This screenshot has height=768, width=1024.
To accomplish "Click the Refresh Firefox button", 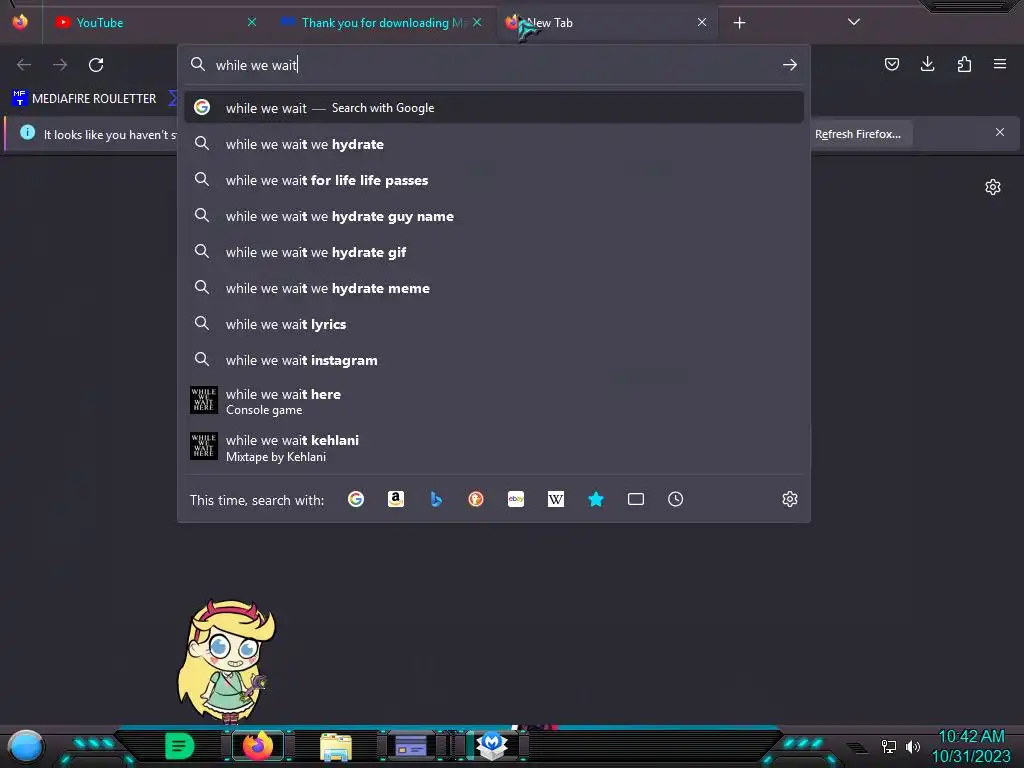I will coord(857,134).
